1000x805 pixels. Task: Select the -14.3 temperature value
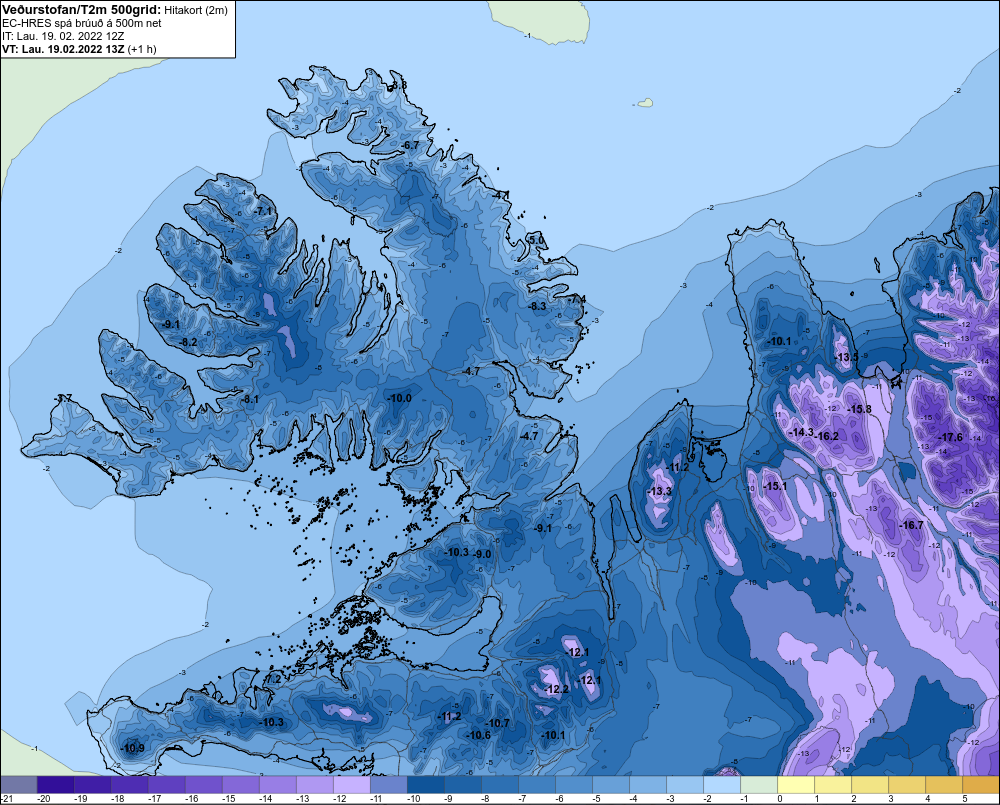click(802, 432)
